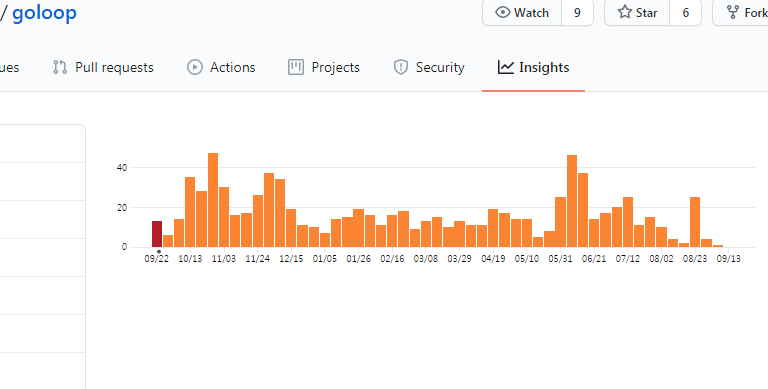Click the star icon on the Star button
Image resolution: width=768 pixels, height=389 pixels.
(624, 12)
